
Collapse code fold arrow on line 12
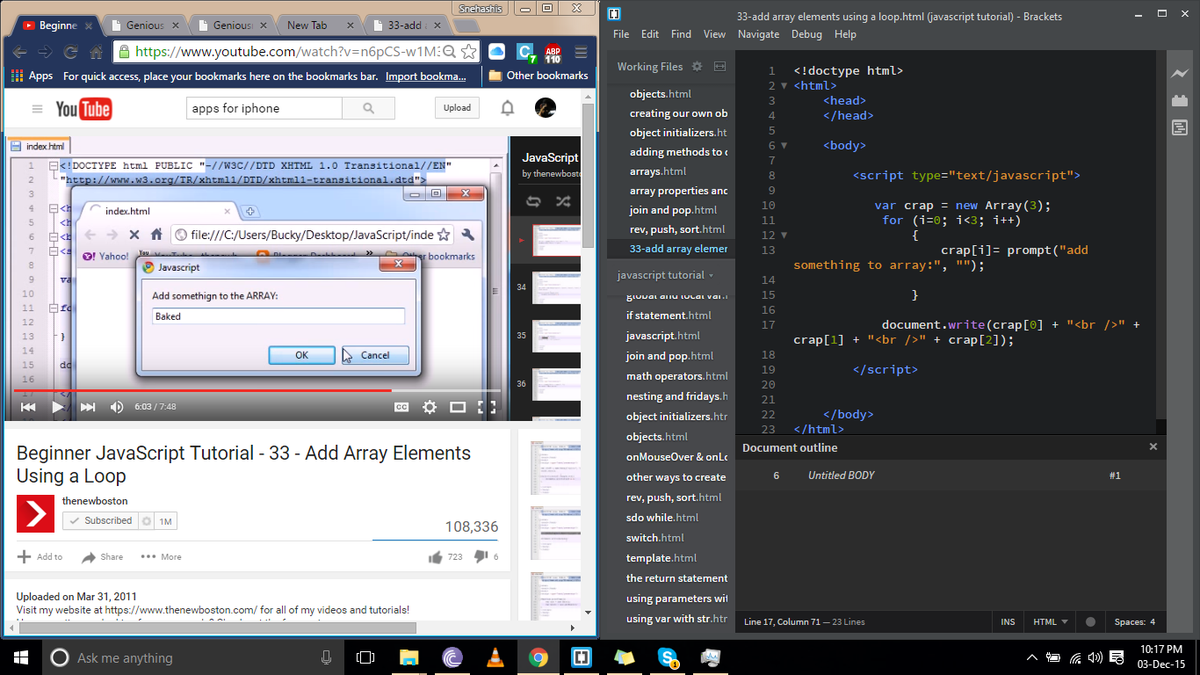785,236
